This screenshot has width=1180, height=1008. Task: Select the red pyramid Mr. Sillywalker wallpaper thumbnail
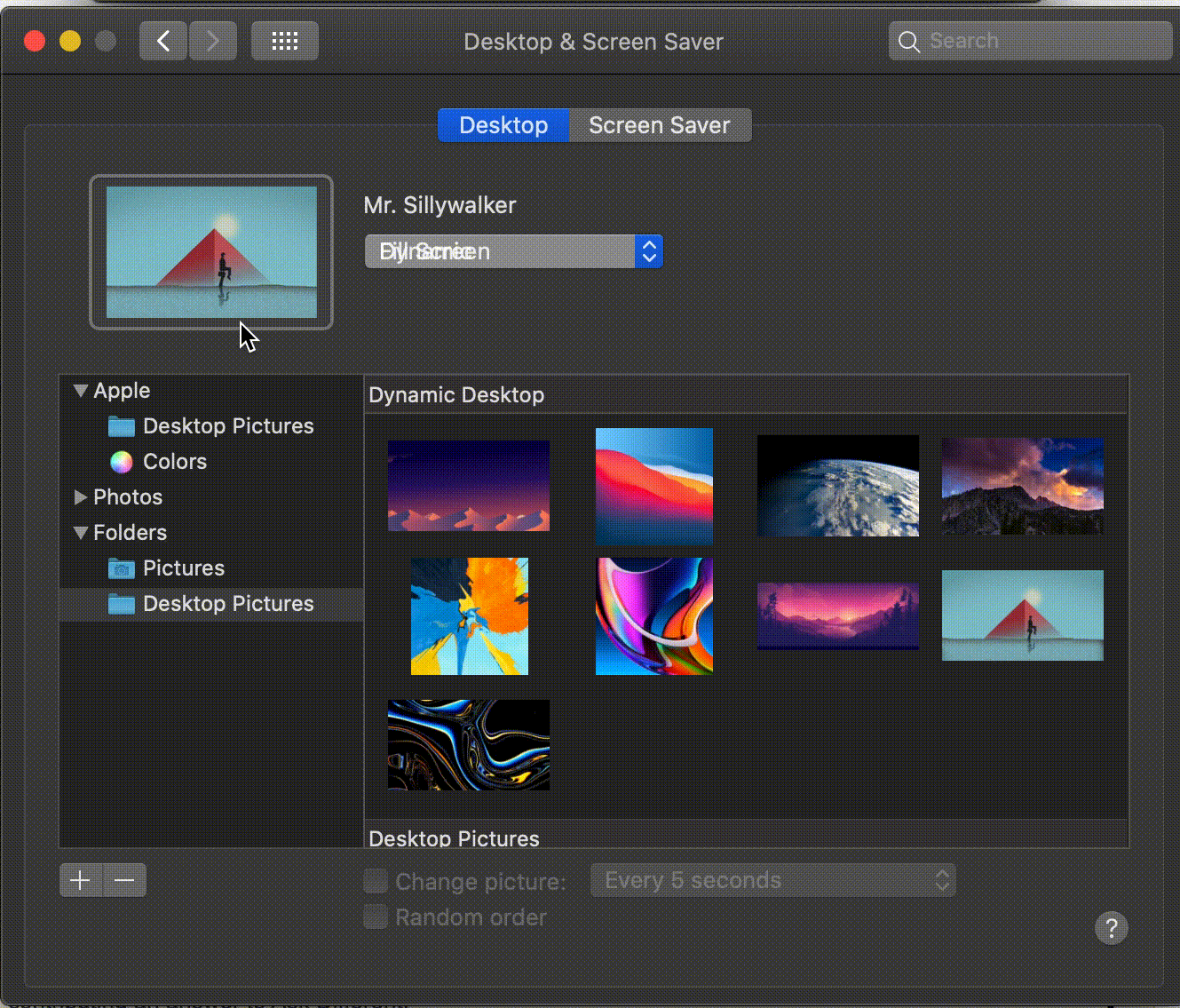[1022, 615]
